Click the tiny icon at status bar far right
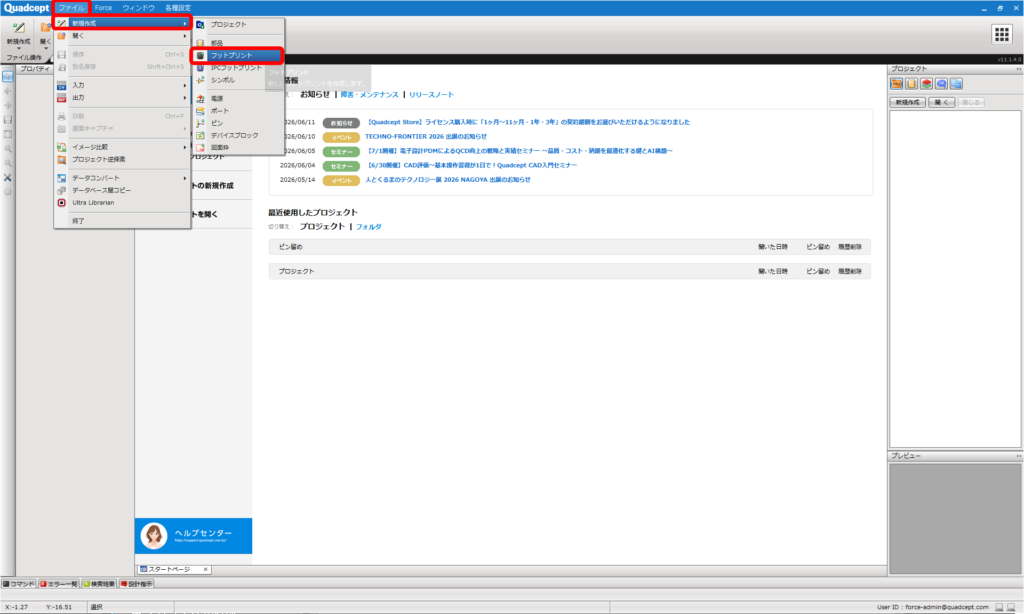This screenshot has height=614, width=1024. click(x=1011, y=607)
